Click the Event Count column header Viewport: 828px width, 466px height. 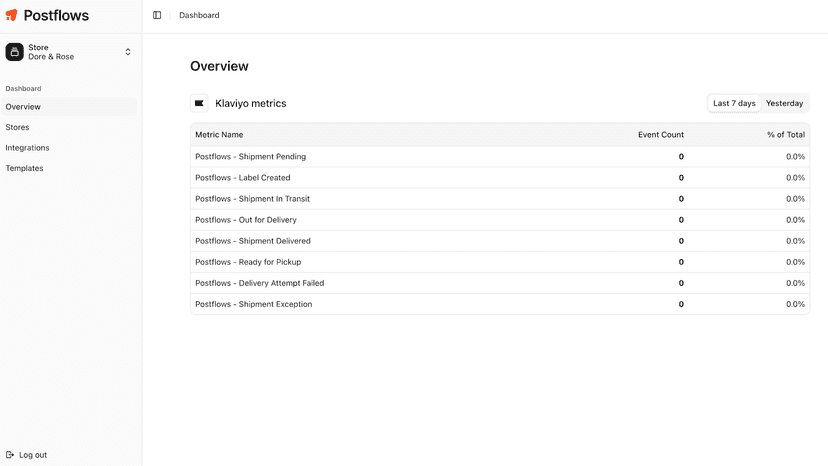[x=661, y=135]
